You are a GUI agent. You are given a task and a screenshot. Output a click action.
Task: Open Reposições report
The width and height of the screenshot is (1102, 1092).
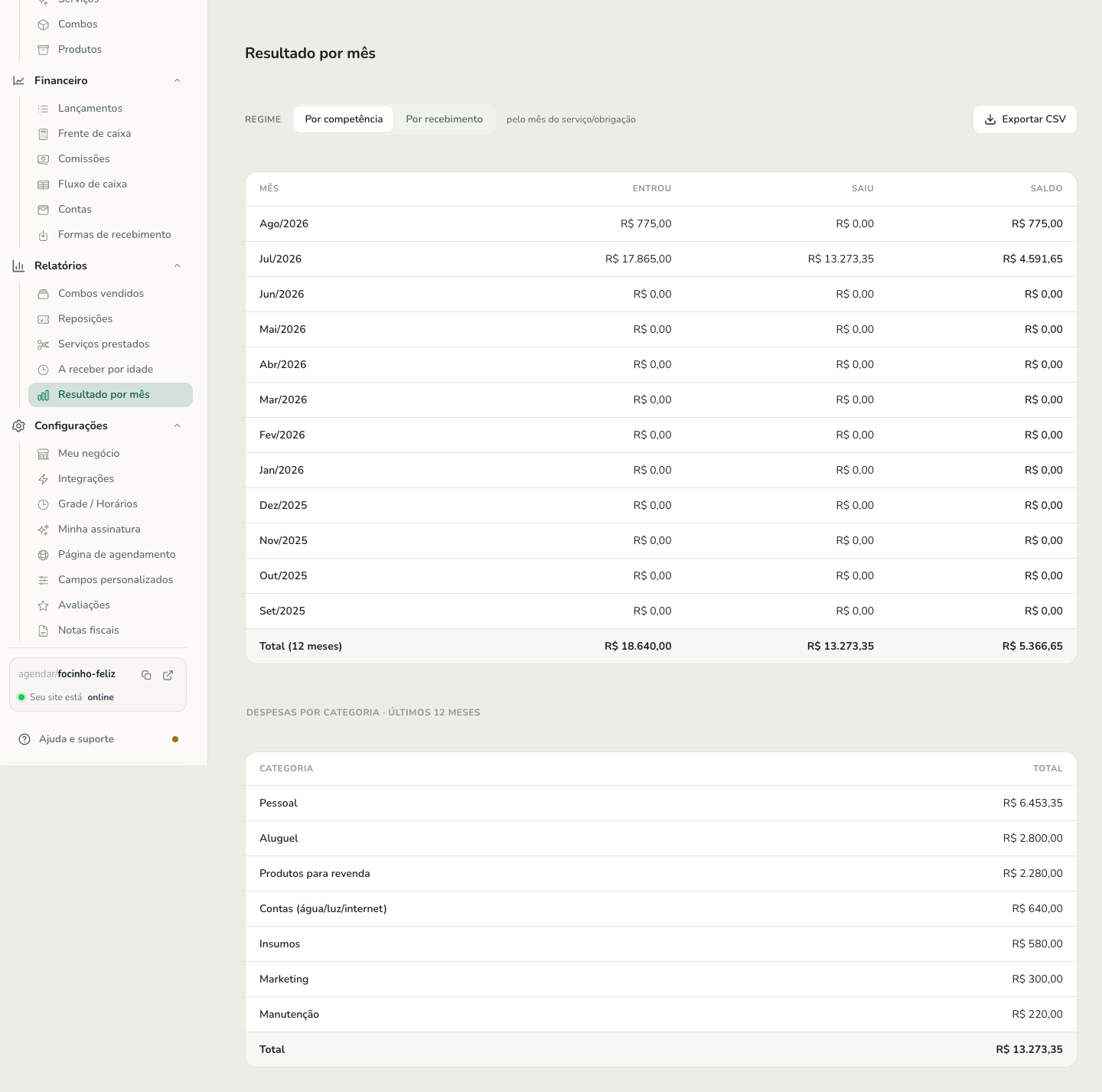[x=110, y=319]
